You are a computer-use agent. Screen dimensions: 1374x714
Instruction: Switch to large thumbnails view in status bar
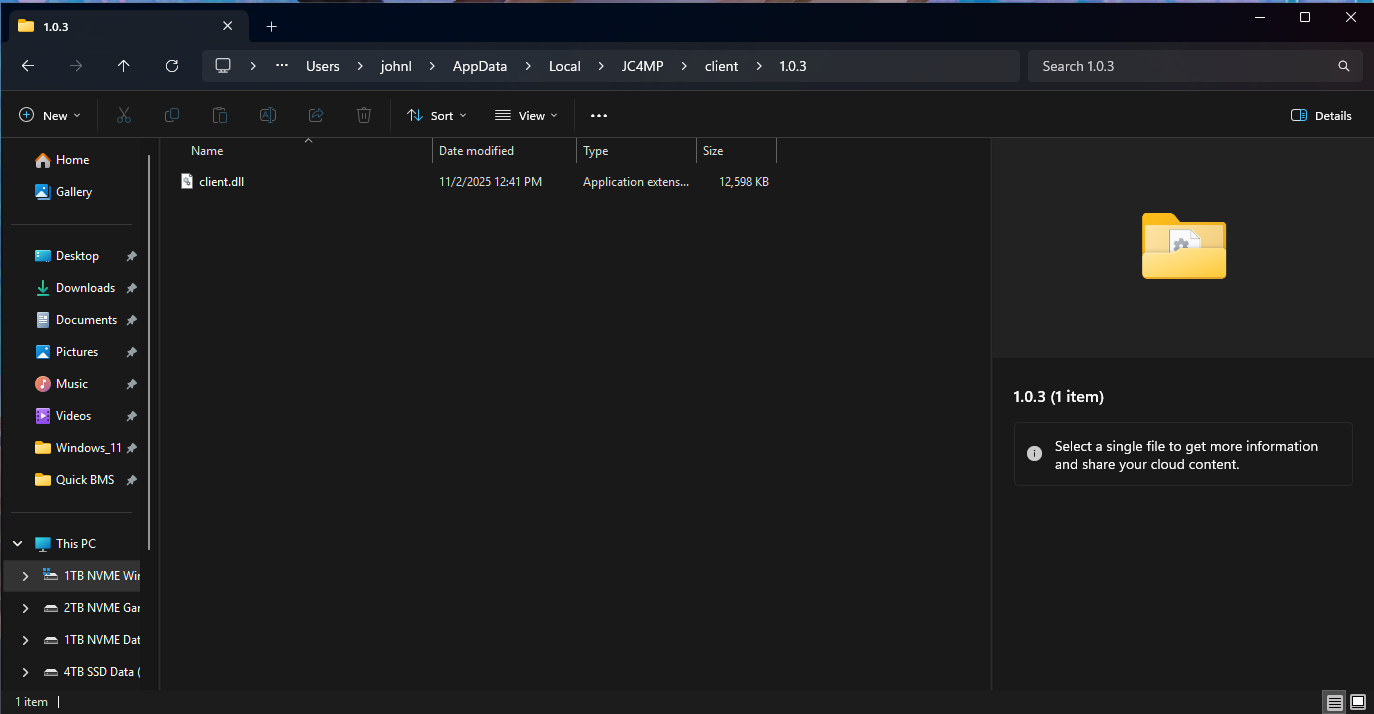[x=1357, y=702]
